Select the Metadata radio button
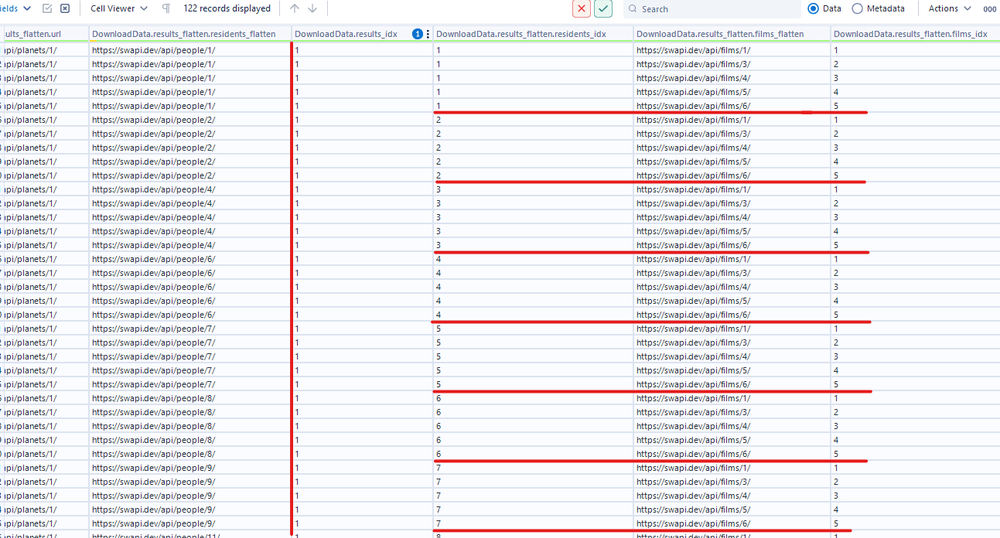 [x=858, y=9]
